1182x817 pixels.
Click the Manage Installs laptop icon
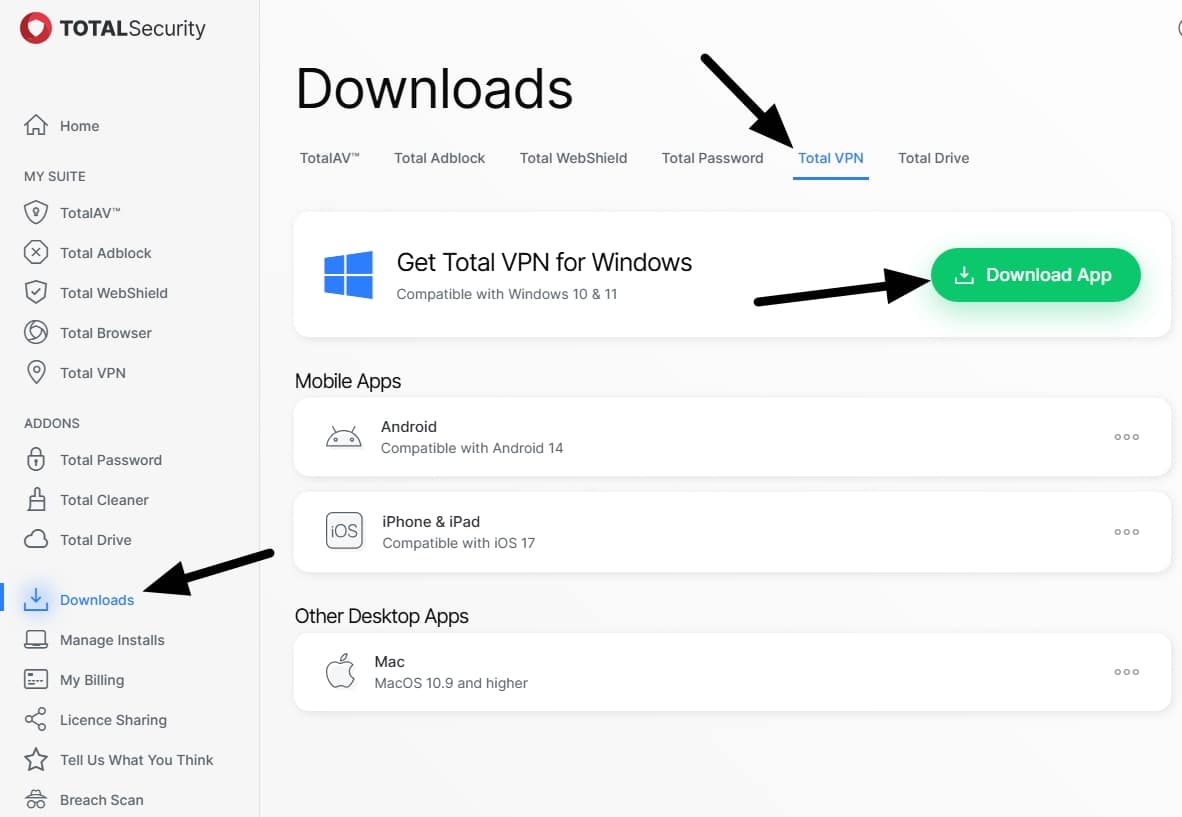coord(35,639)
